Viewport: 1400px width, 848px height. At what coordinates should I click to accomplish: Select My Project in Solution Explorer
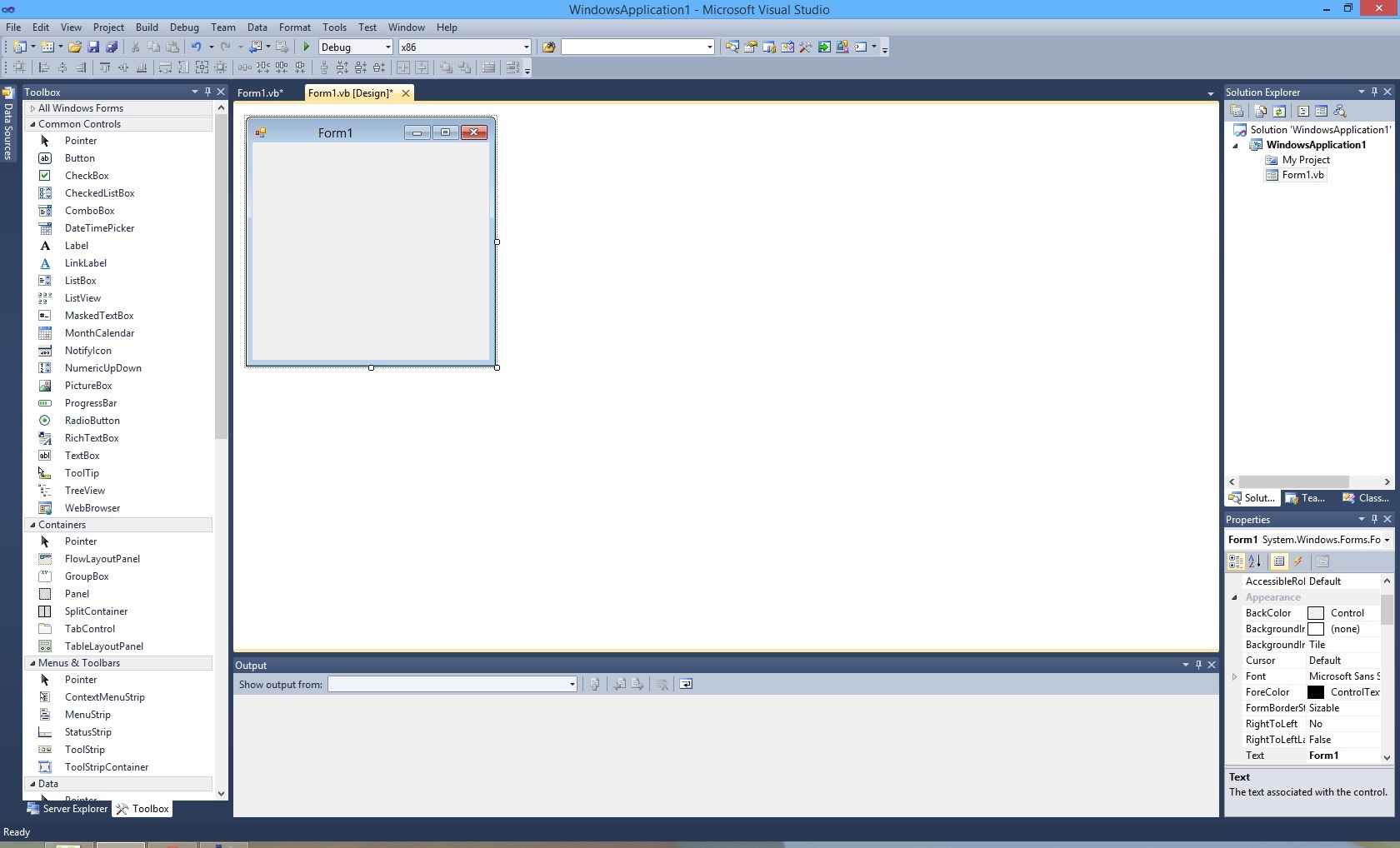click(1306, 160)
